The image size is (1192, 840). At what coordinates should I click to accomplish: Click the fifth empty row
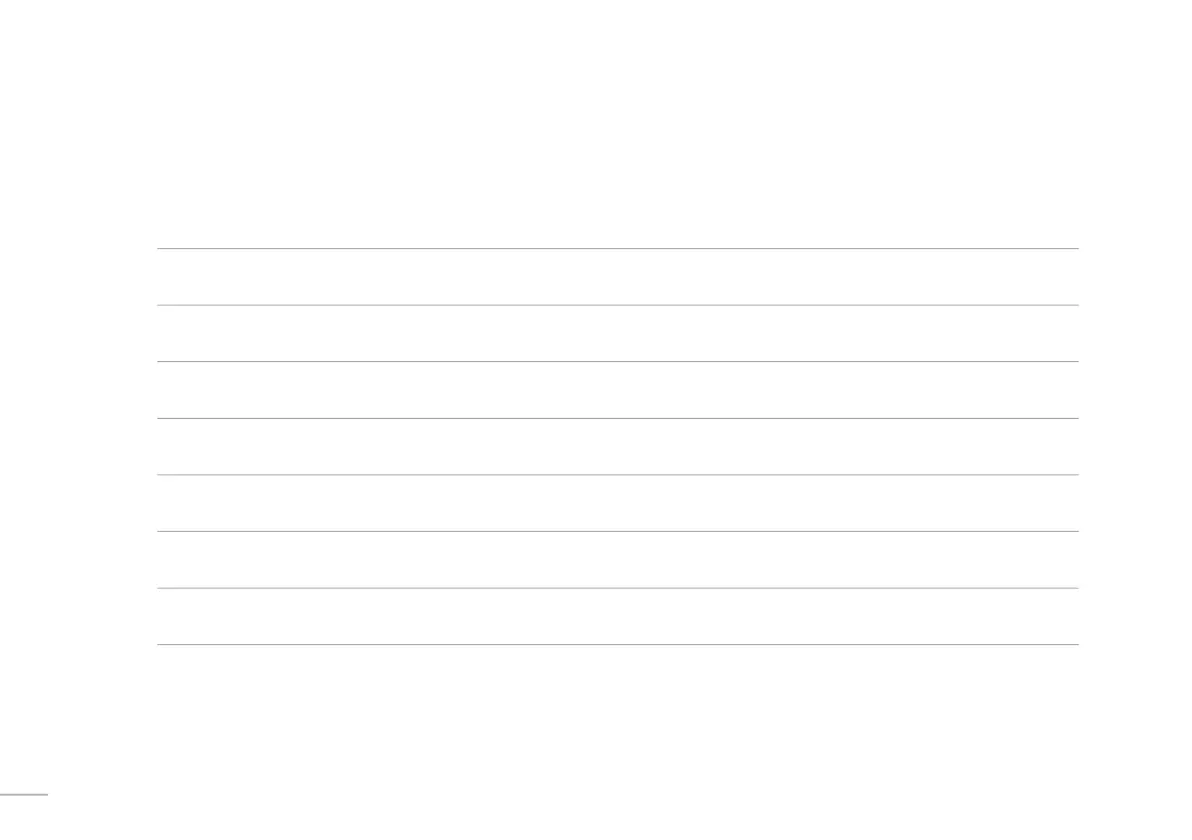coord(617,503)
